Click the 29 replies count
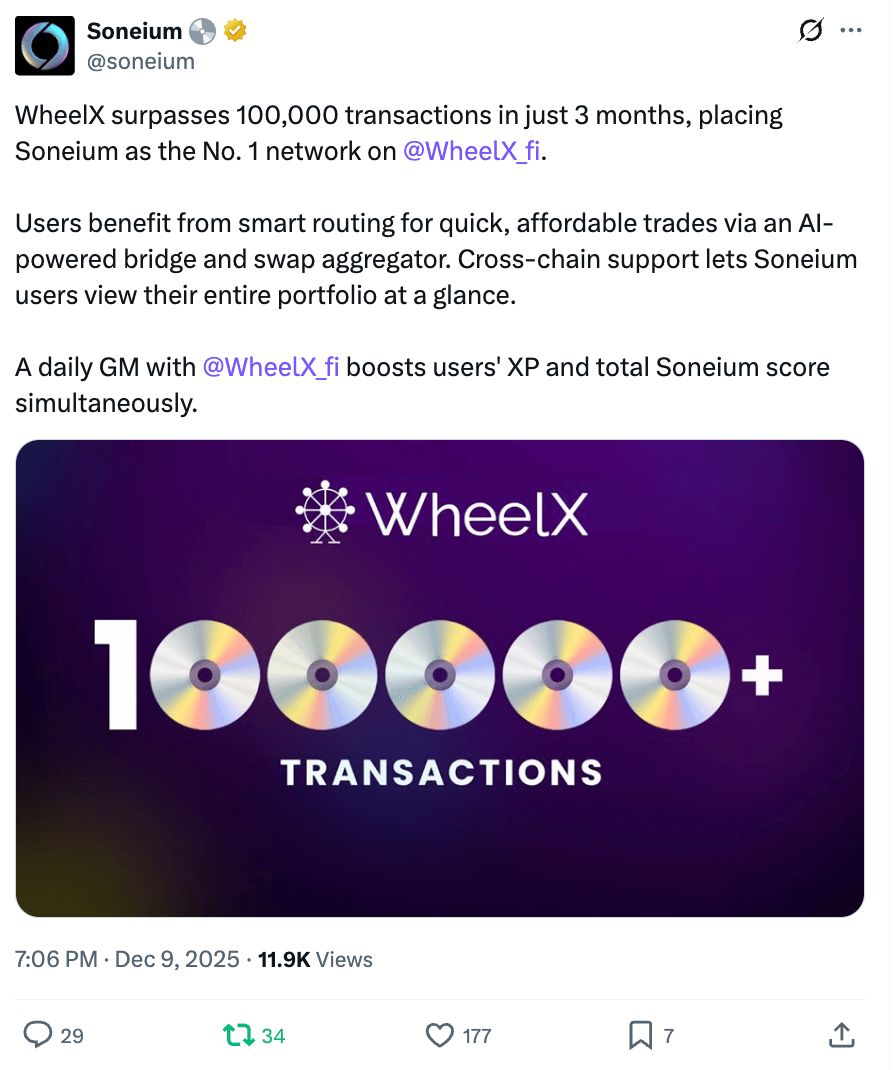This screenshot has height=1070, width=896. 72,1036
